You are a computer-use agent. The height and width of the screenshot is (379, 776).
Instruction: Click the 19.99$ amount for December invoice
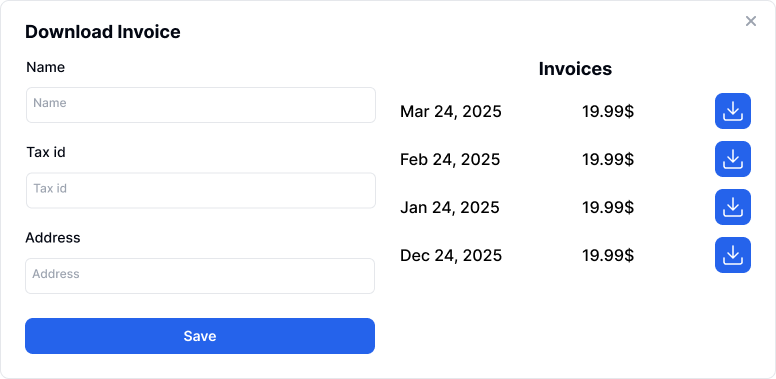click(x=608, y=256)
